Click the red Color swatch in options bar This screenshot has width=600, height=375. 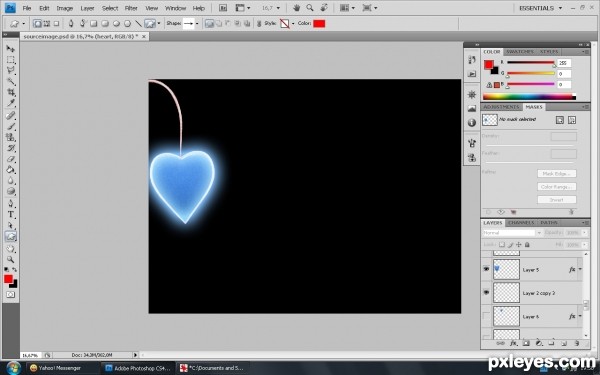pyautogui.click(x=319, y=24)
